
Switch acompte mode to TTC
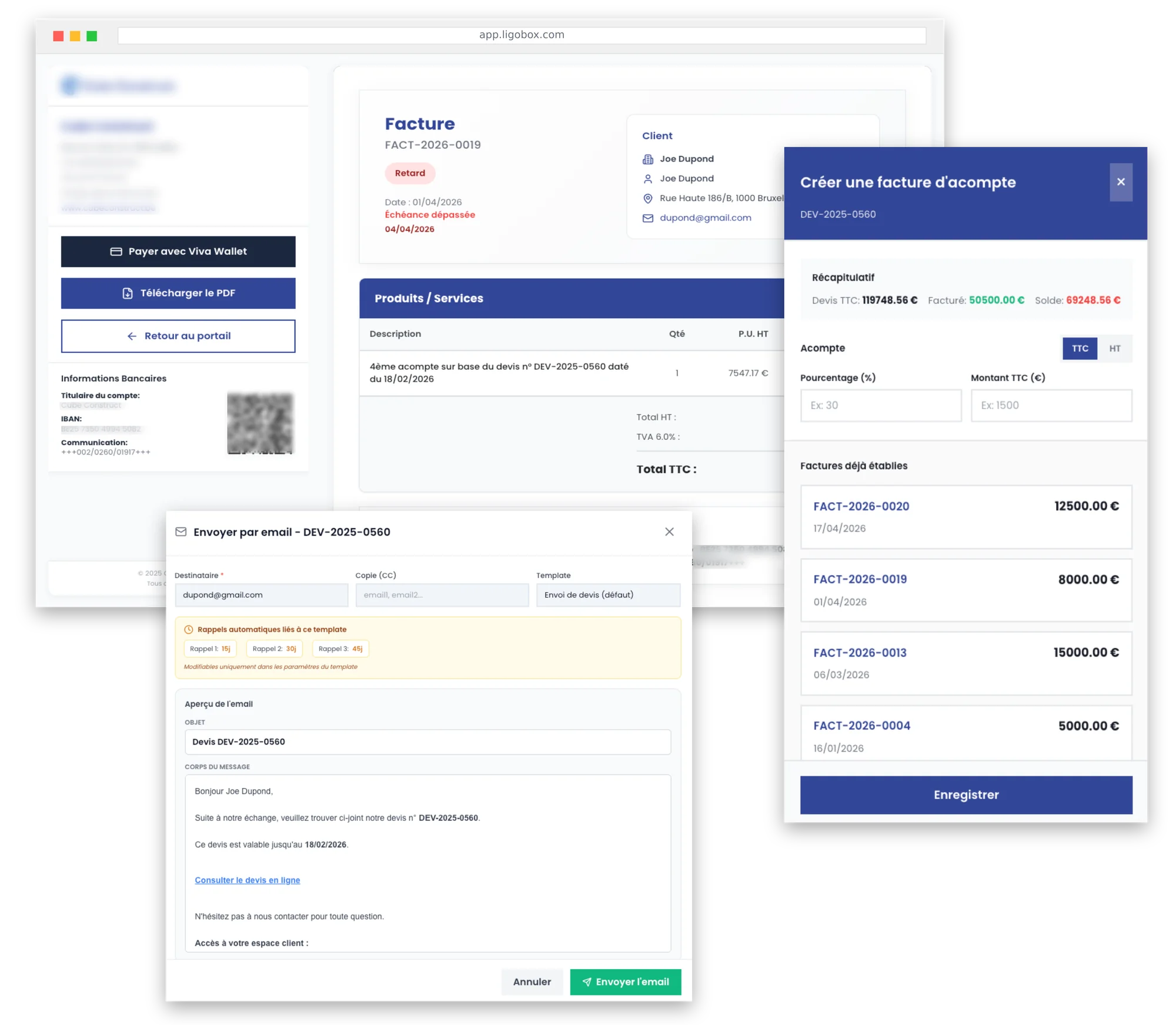pos(1080,349)
